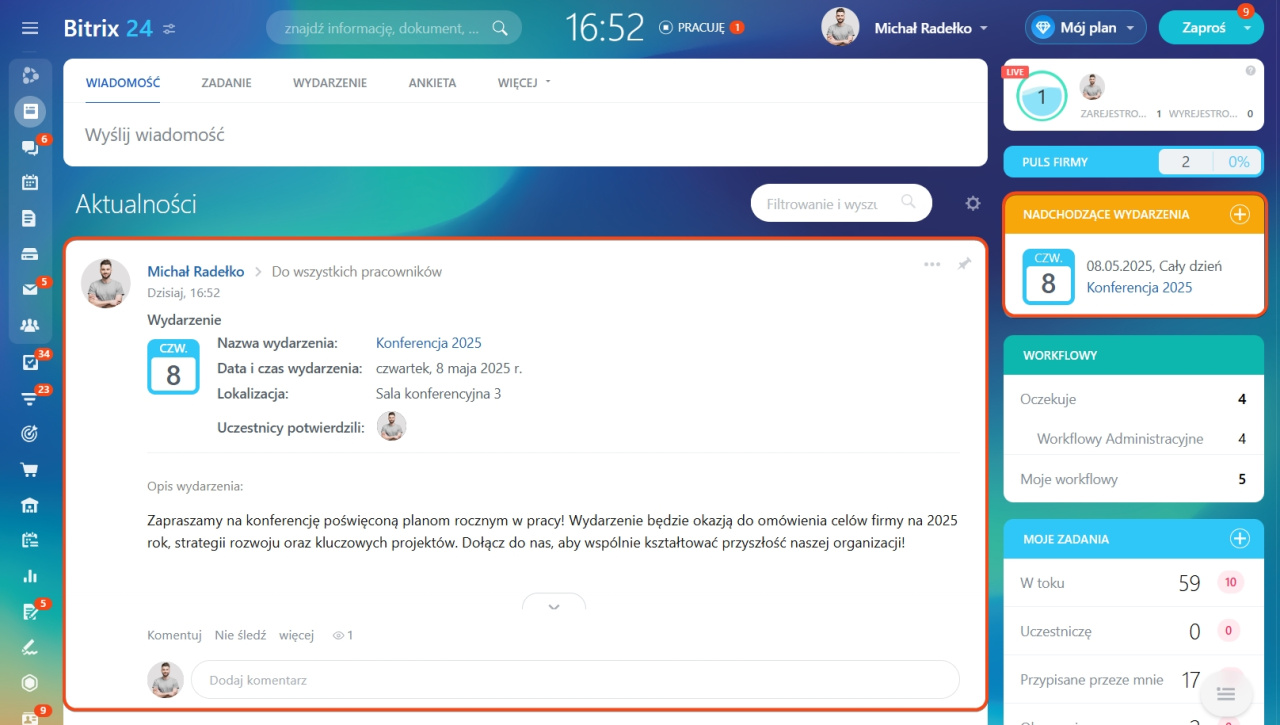Click the views eye counter under post
This screenshot has width=1280, height=725.
click(343, 635)
